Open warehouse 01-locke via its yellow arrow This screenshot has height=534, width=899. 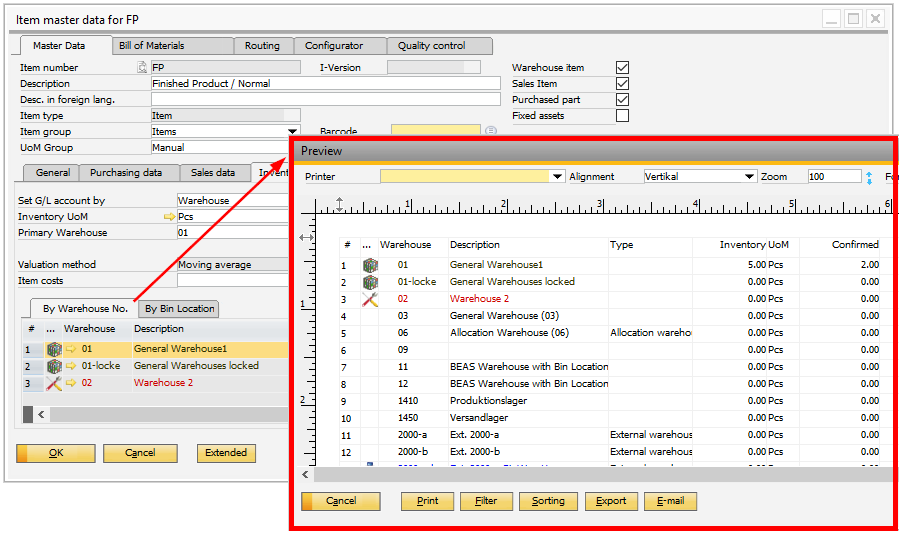coord(71,366)
